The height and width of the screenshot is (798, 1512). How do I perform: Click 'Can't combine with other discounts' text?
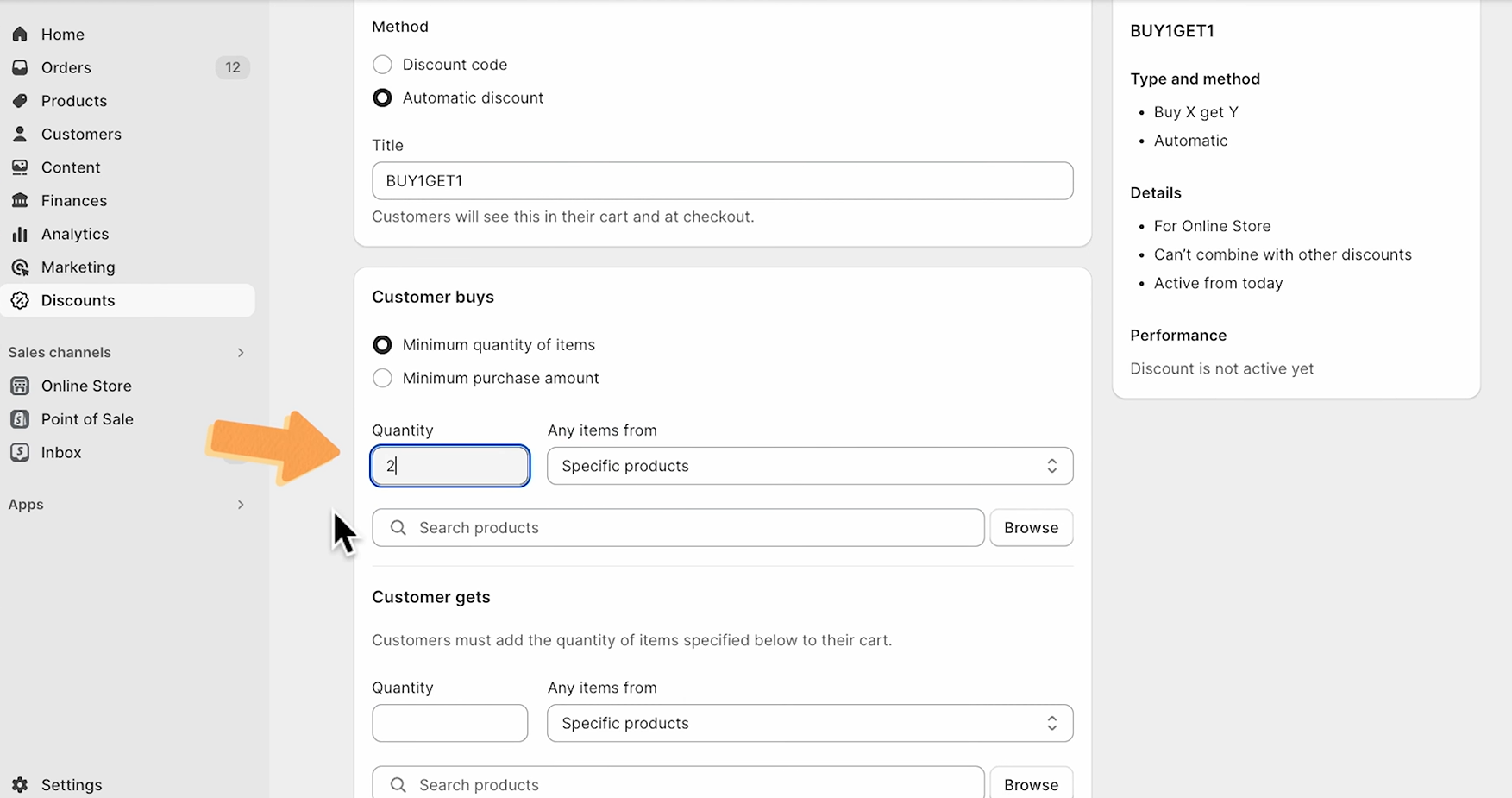coord(1283,254)
